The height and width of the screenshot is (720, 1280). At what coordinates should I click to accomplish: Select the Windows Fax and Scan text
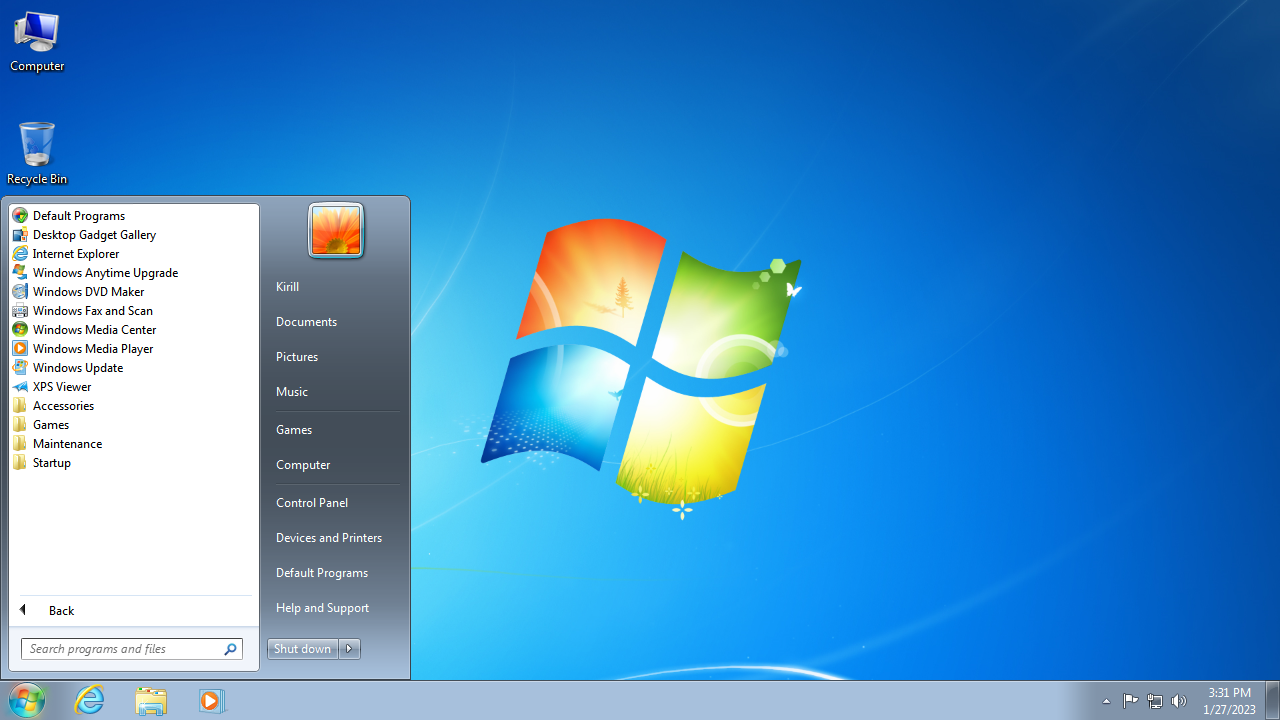93,311
